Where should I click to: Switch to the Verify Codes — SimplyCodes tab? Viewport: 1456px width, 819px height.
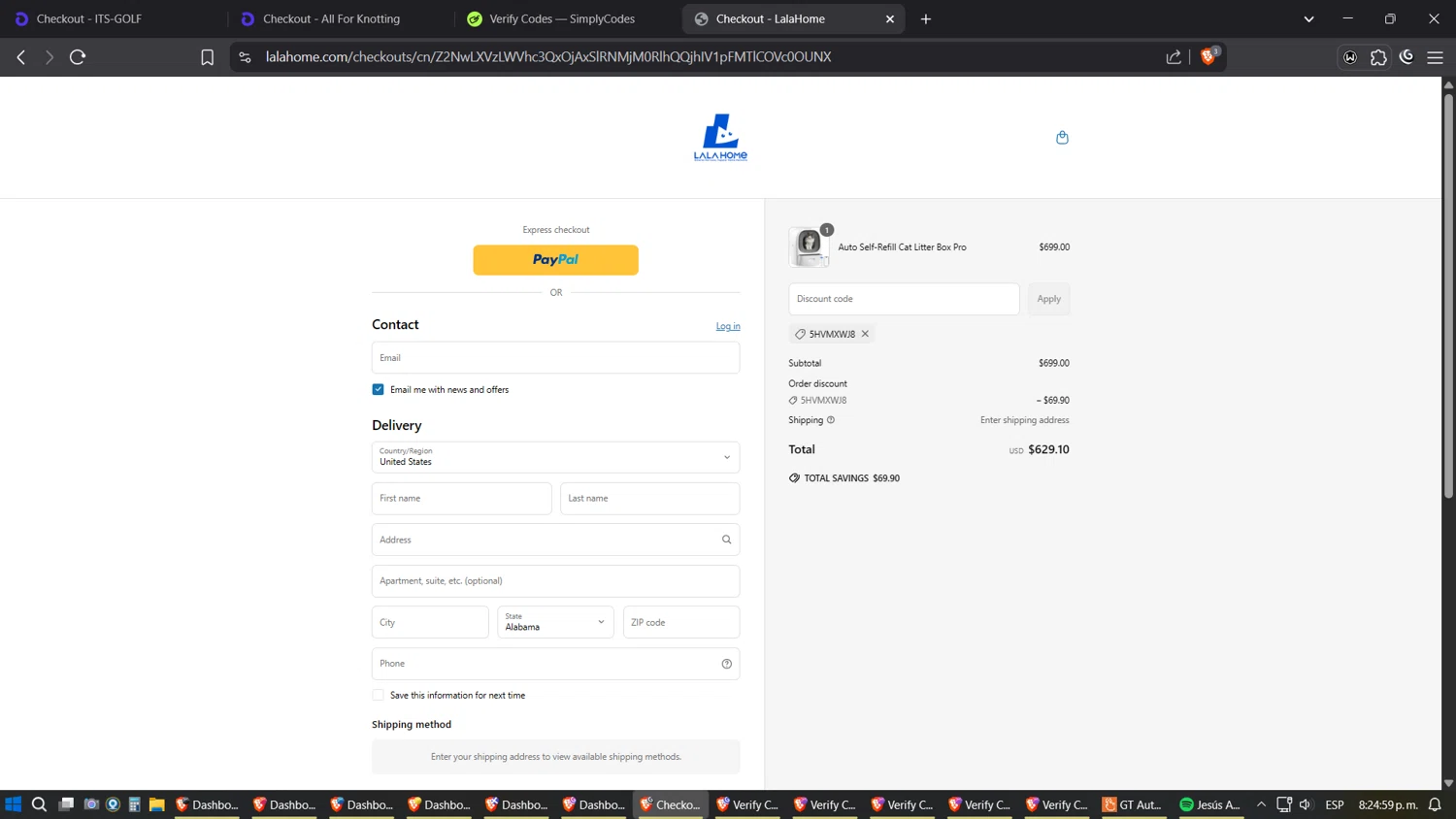coord(561,18)
